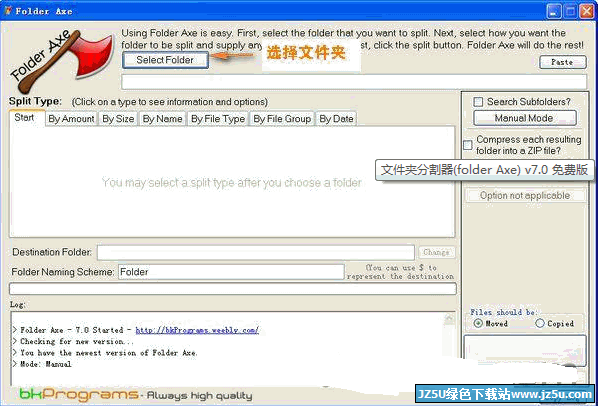Switch to the By Size tab
This screenshot has width=598, height=406.
click(x=118, y=119)
